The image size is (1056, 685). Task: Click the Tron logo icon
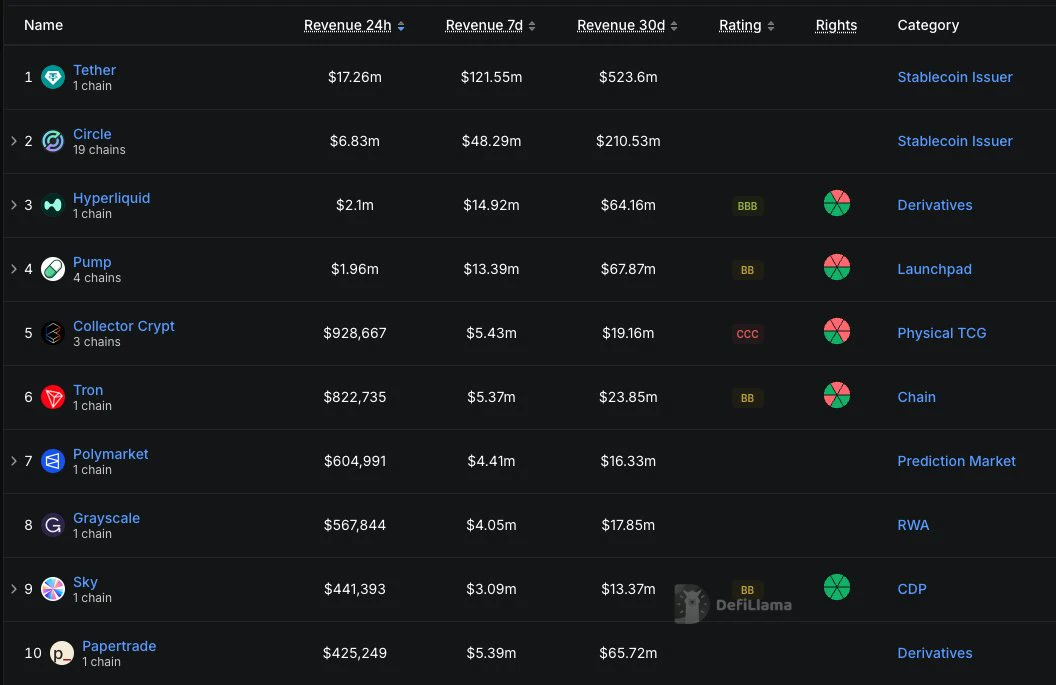click(x=53, y=397)
